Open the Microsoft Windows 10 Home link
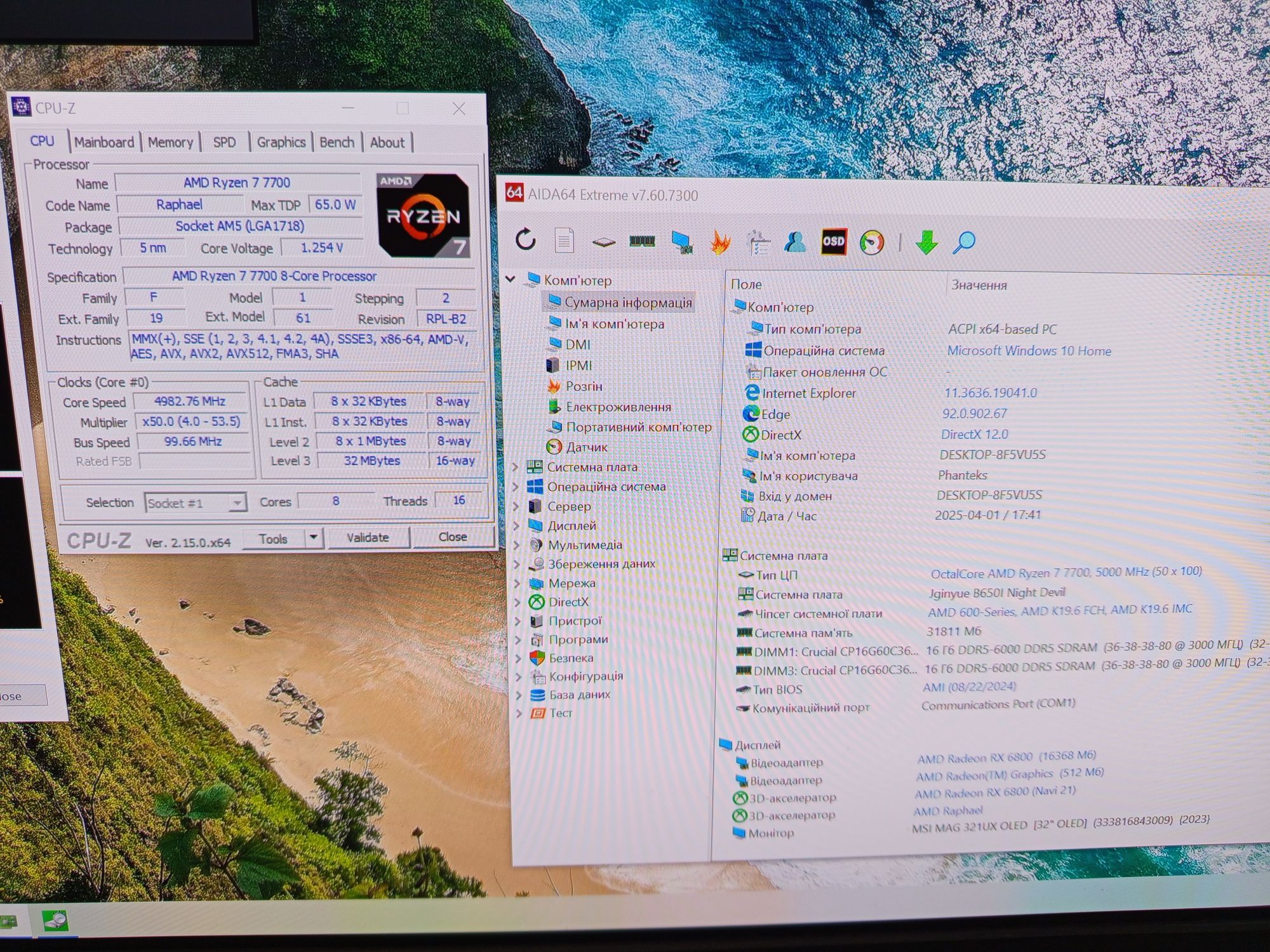Screen dimensions: 1270x952 click(x=1029, y=351)
